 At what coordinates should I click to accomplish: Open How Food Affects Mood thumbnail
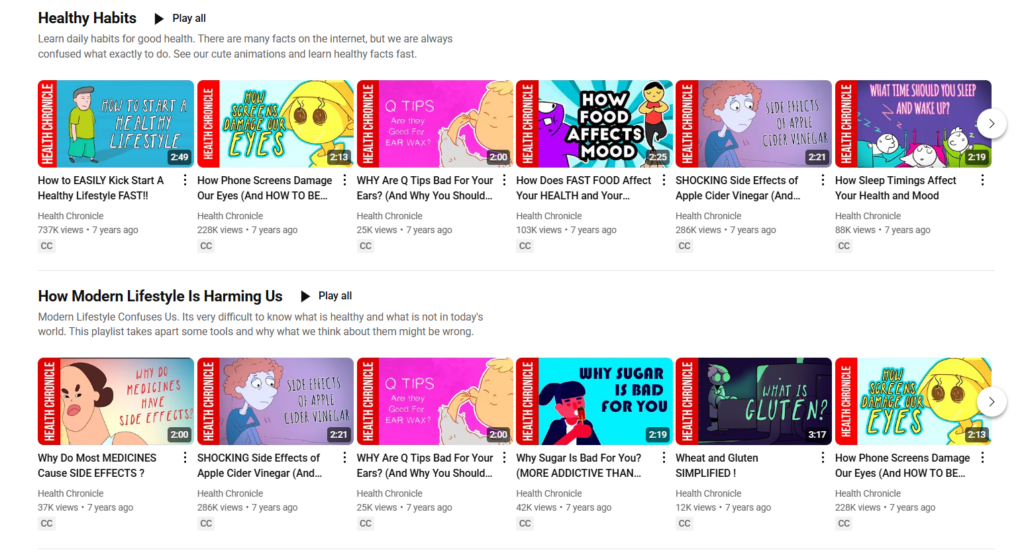pos(594,124)
